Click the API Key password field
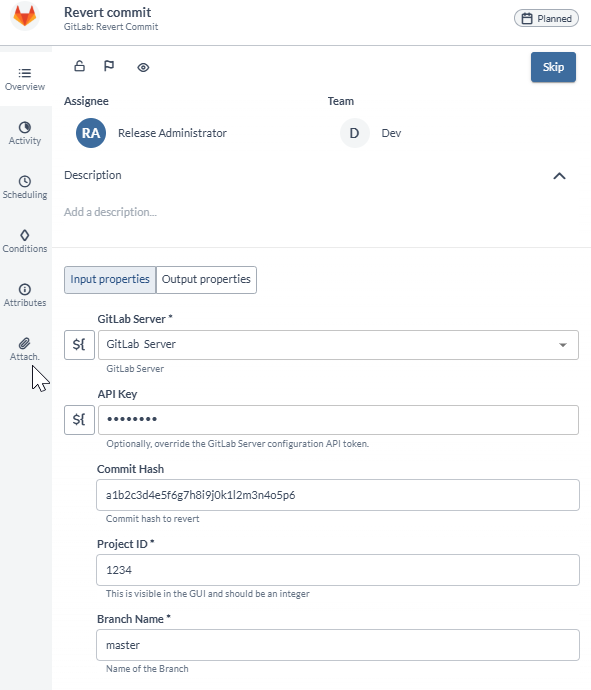 click(x=338, y=419)
